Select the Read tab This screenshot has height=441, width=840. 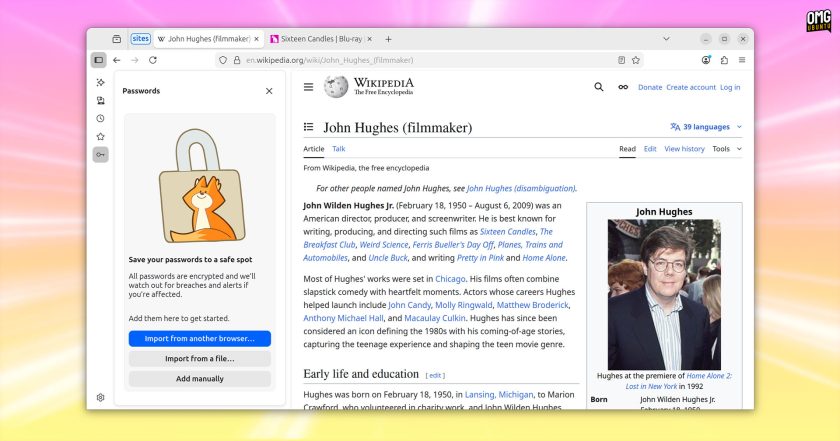(627, 149)
